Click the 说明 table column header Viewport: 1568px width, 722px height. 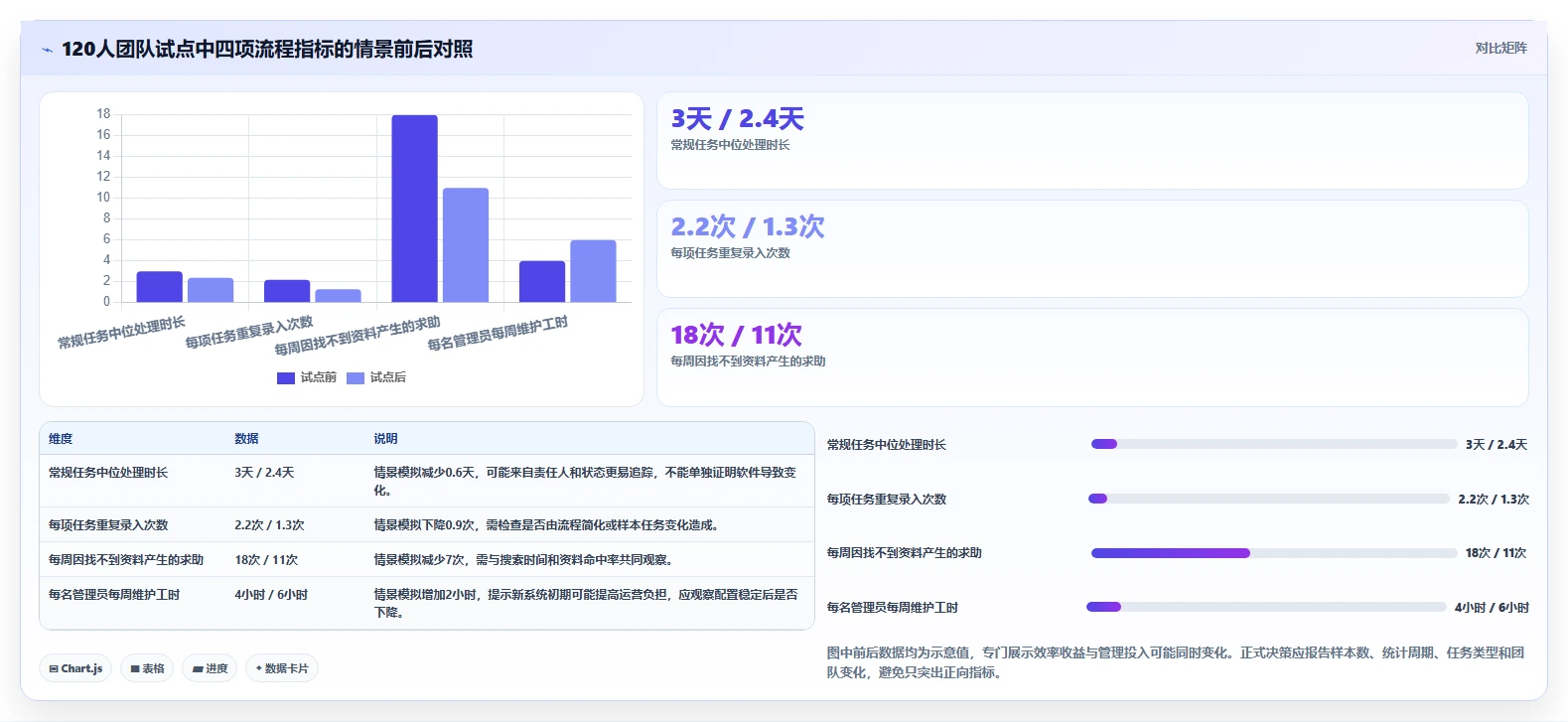tap(385, 439)
